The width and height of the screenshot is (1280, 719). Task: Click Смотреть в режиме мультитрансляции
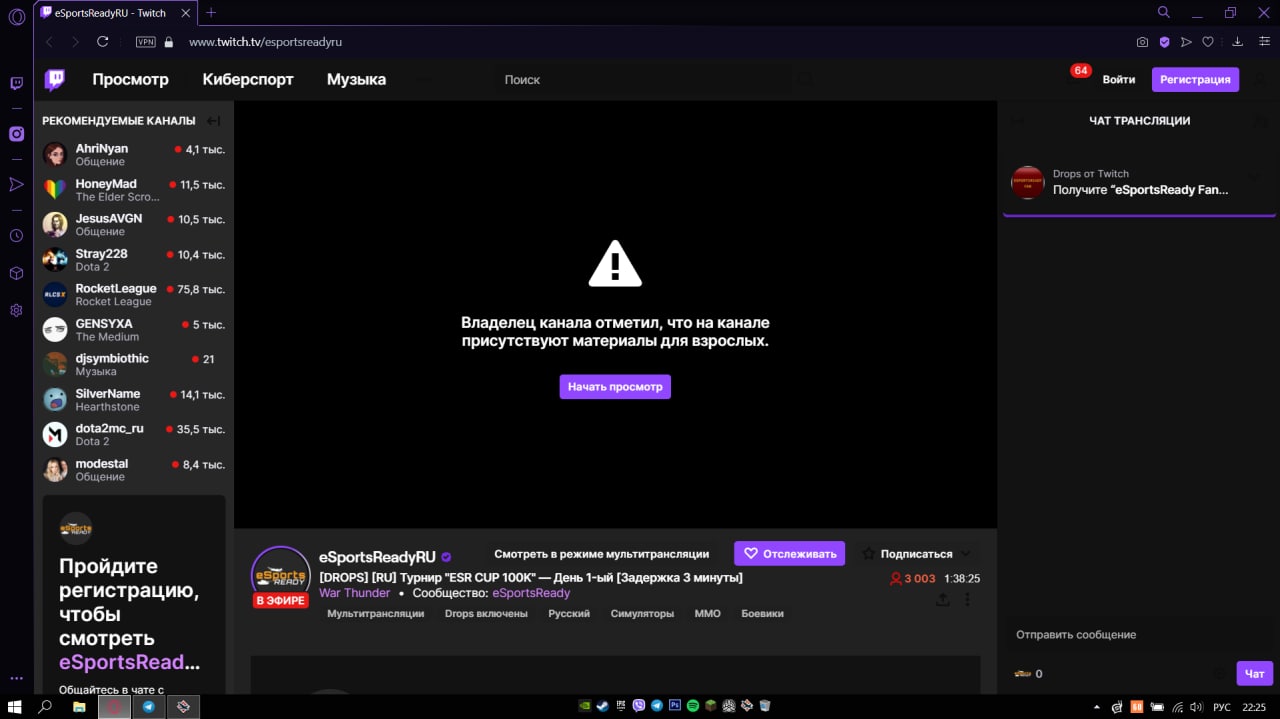(x=602, y=554)
